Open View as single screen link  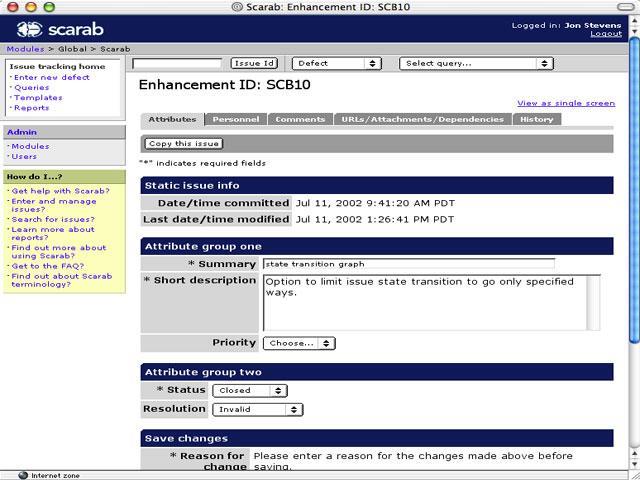(565, 103)
